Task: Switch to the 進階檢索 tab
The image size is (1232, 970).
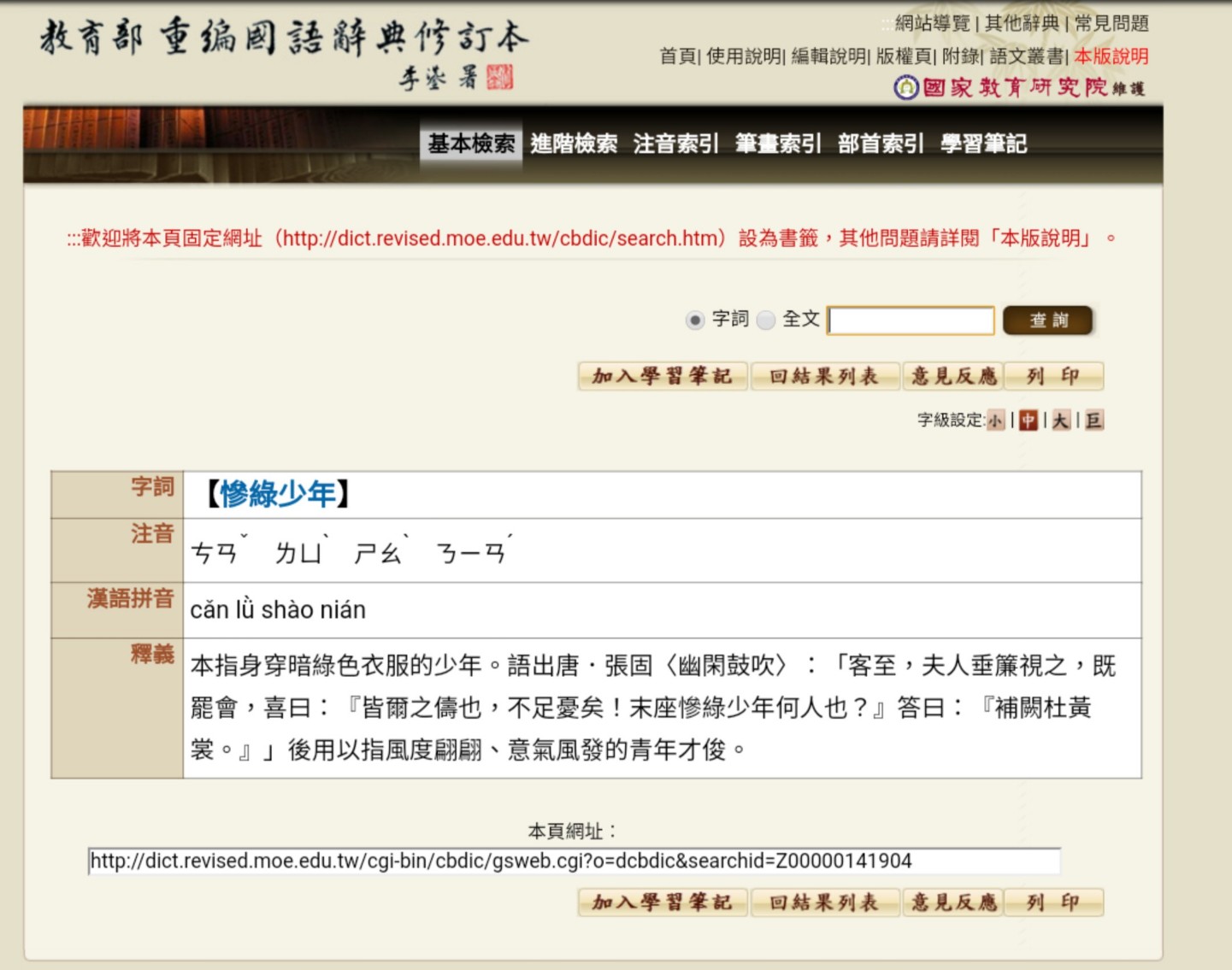Action: 574,144
